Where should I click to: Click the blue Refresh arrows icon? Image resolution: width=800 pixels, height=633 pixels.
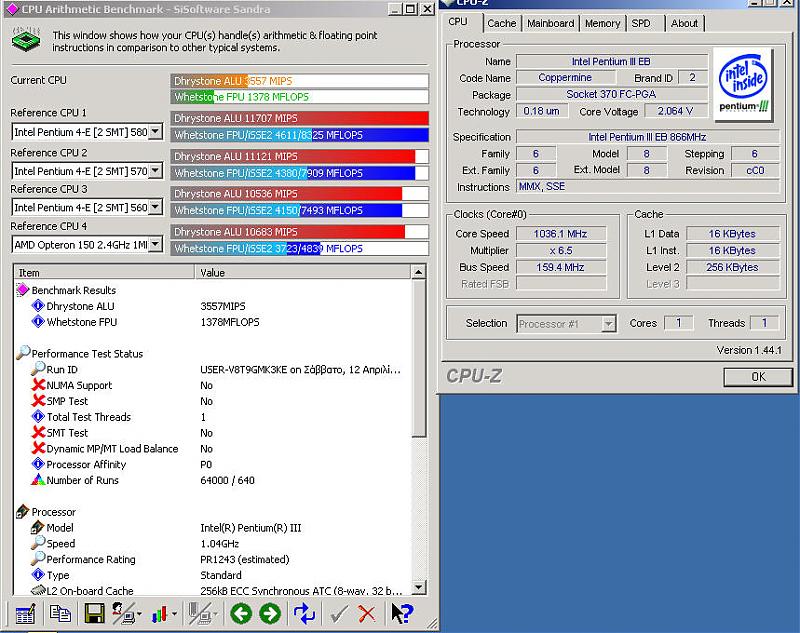click(305, 614)
